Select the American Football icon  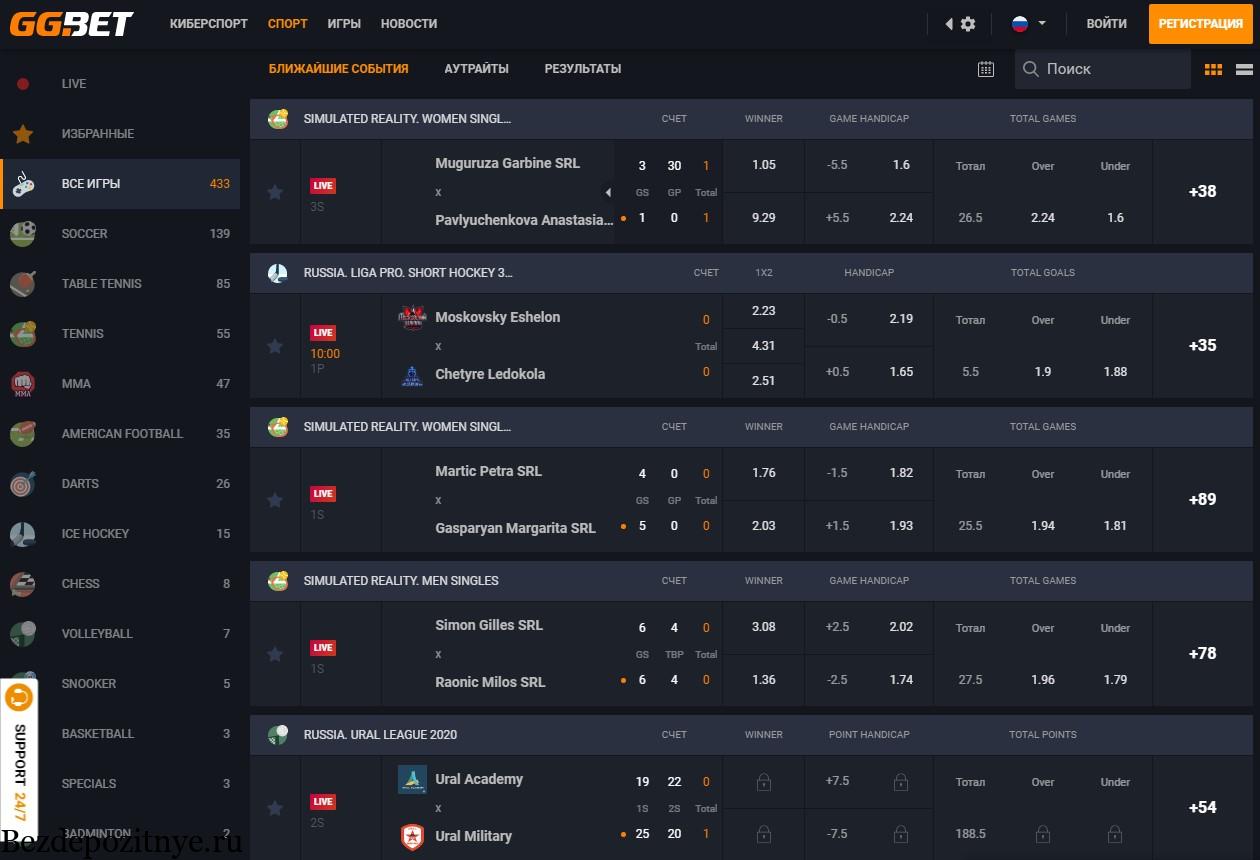(x=23, y=434)
